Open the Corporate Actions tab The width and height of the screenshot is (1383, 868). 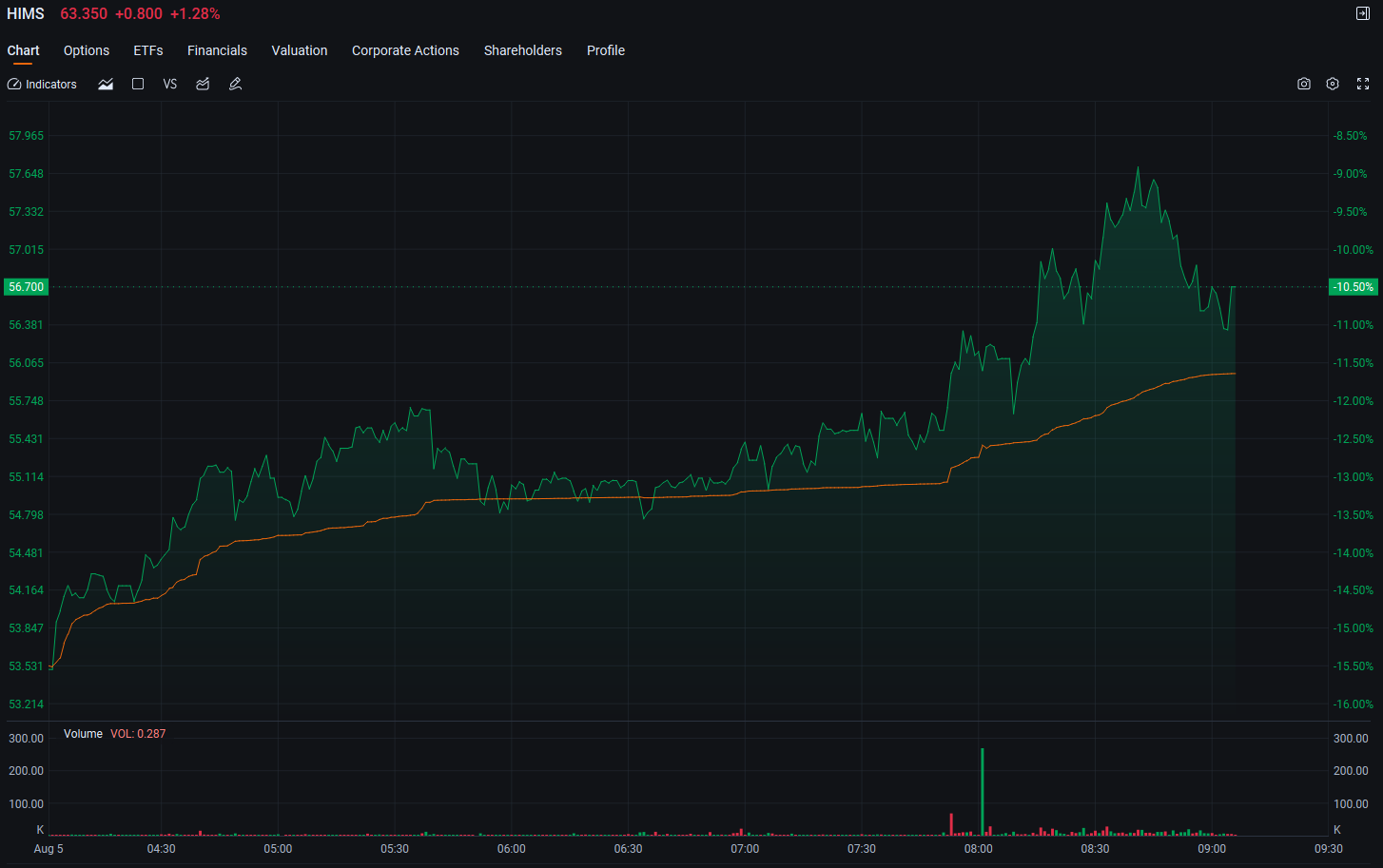[405, 50]
